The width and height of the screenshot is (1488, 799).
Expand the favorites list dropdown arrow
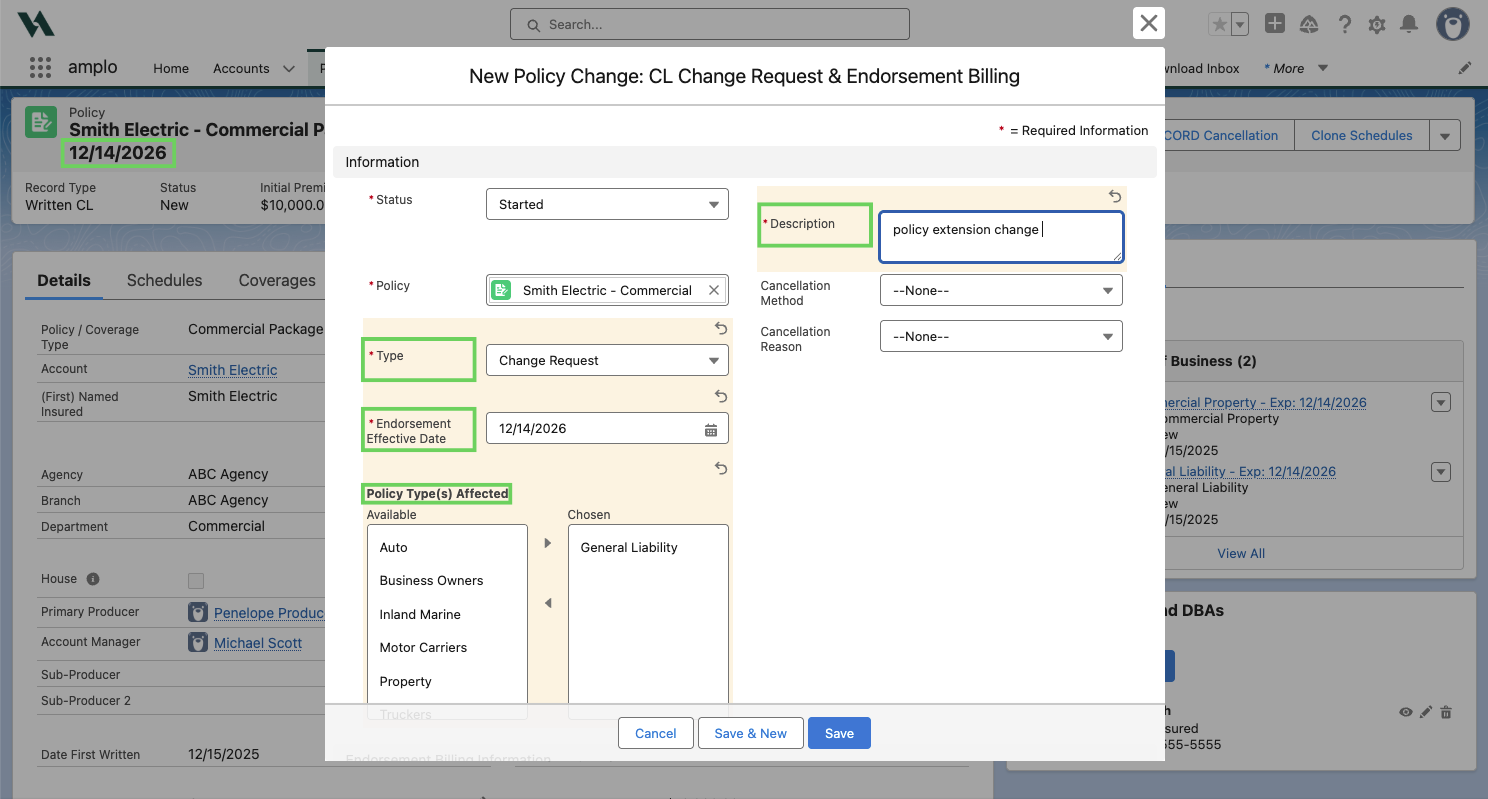click(1240, 25)
